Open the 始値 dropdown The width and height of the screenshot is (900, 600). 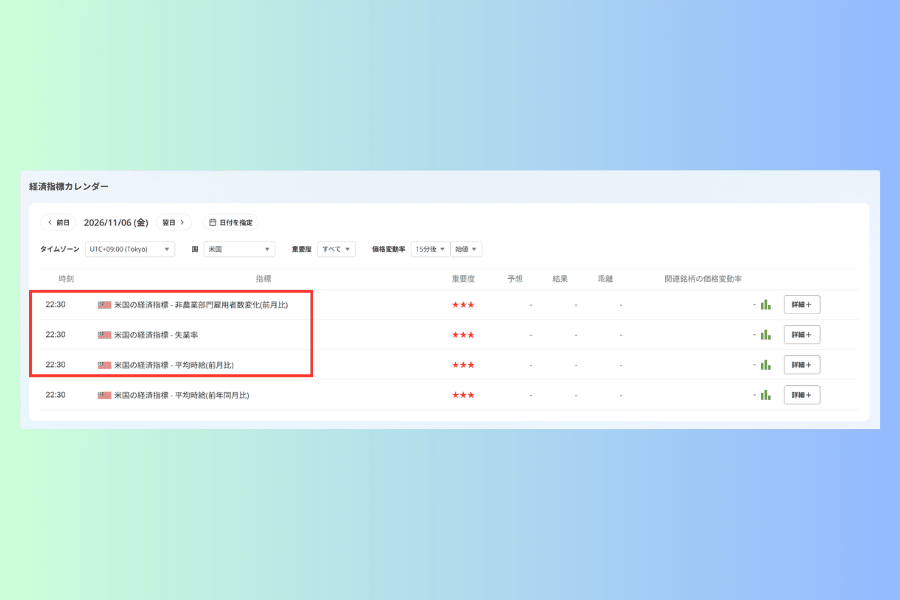pos(466,249)
